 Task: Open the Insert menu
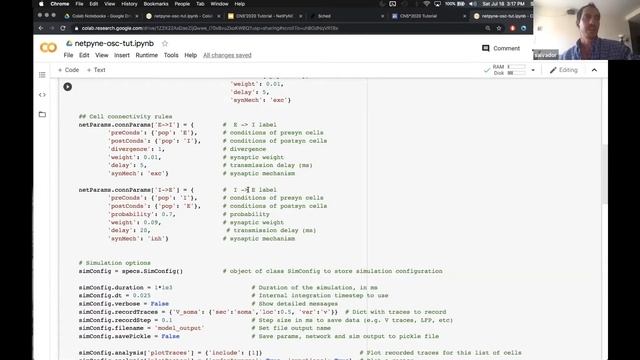(122, 55)
